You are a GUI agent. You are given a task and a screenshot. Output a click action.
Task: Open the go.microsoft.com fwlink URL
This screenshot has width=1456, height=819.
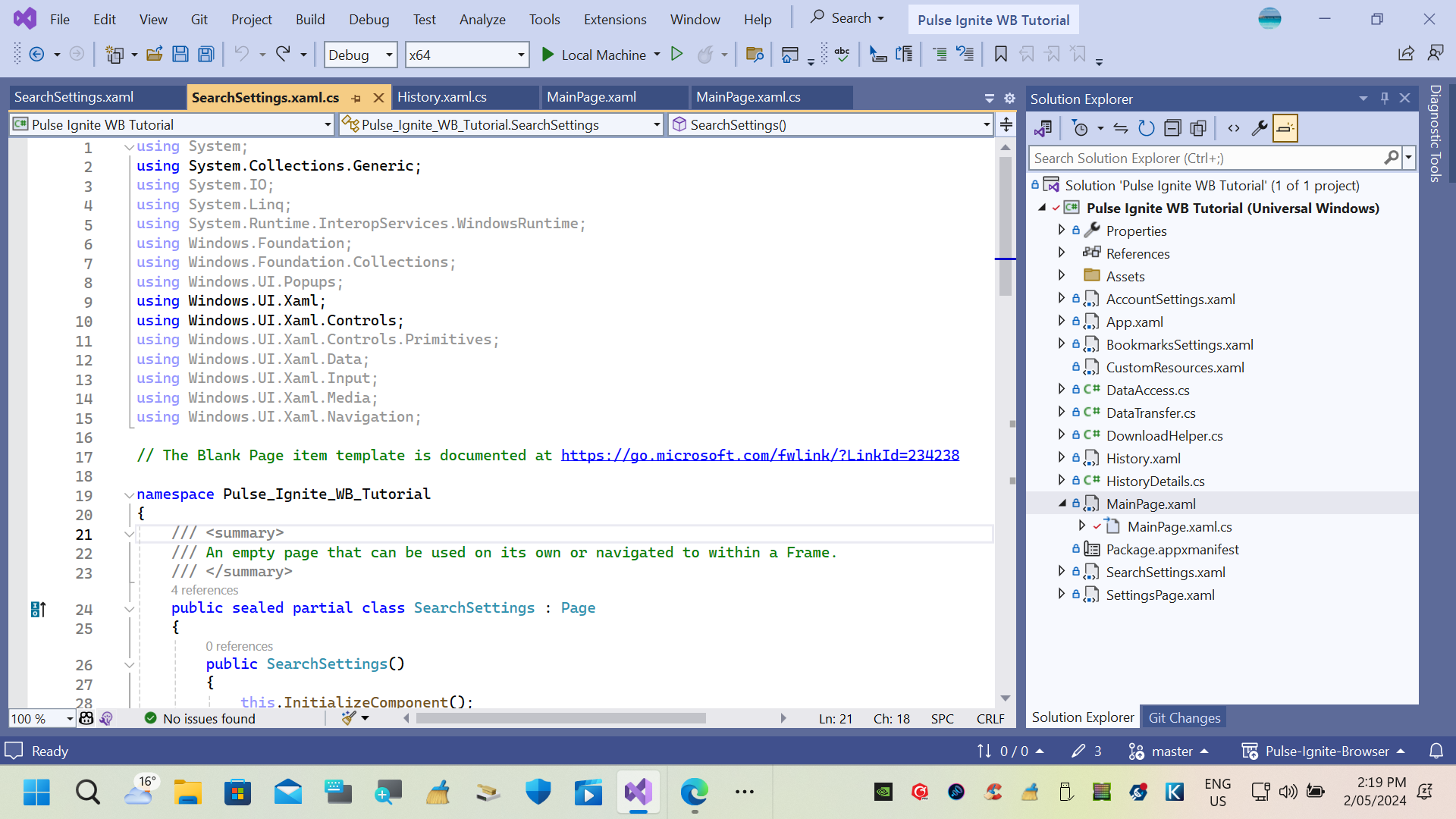[x=760, y=456]
